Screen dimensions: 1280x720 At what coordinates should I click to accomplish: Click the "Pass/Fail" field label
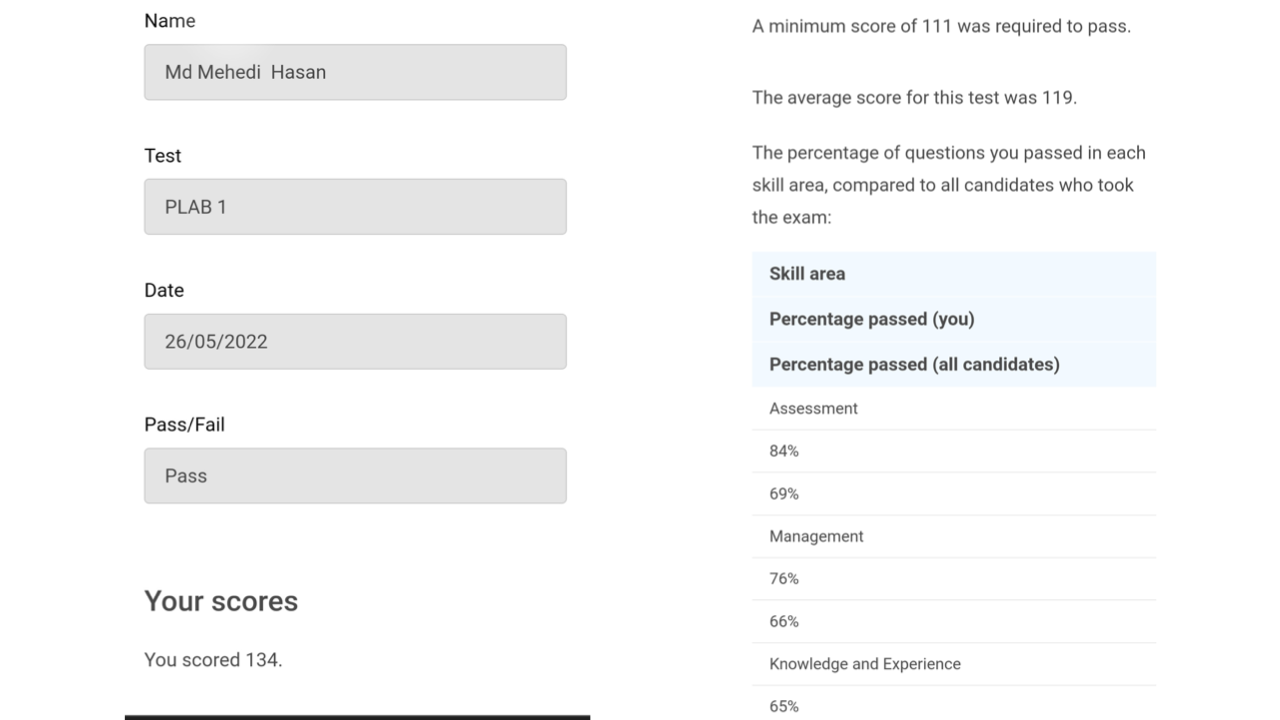click(184, 425)
